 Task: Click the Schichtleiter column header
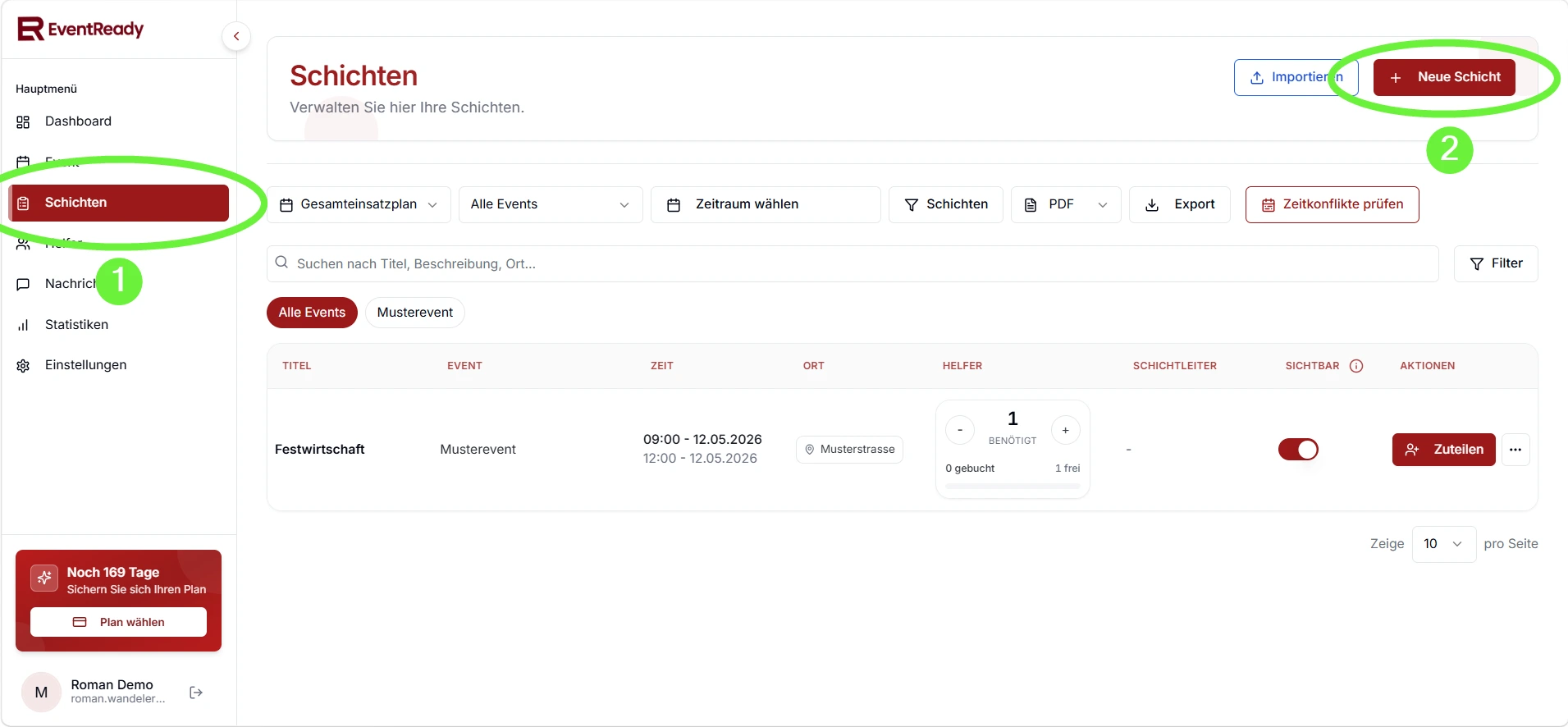coord(1175,366)
